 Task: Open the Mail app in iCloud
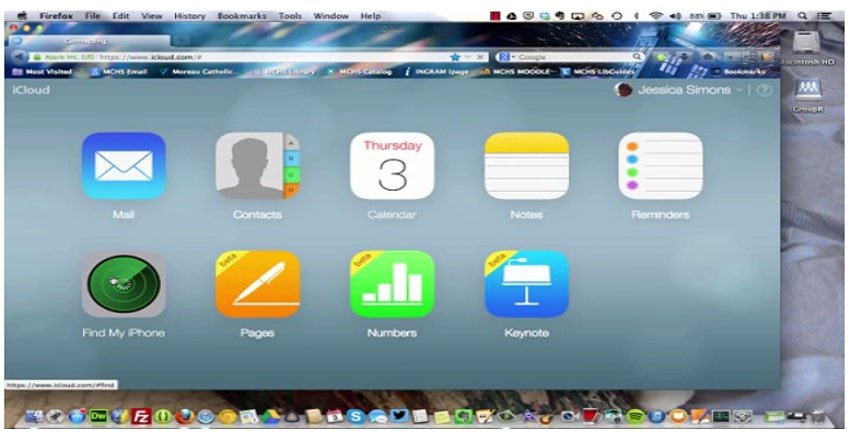(x=124, y=166)
